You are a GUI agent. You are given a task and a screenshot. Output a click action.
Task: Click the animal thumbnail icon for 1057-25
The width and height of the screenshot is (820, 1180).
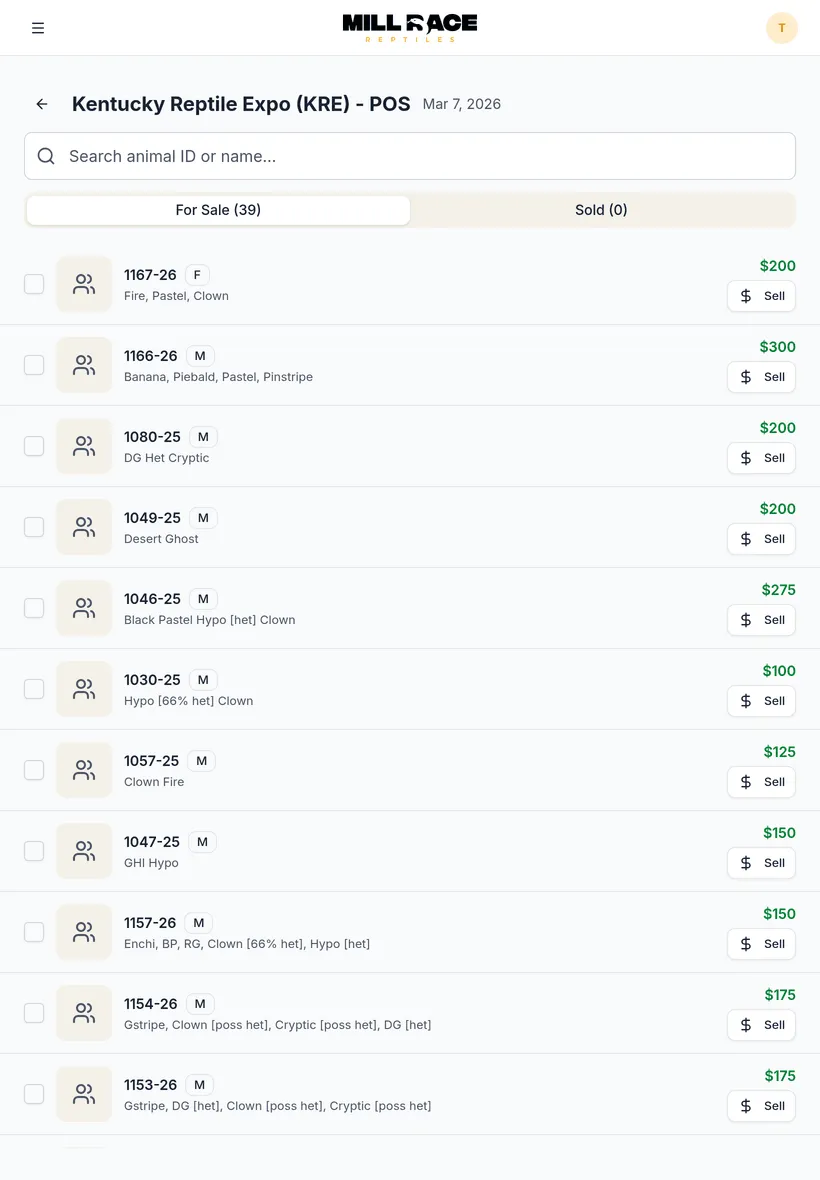(84, 770)
